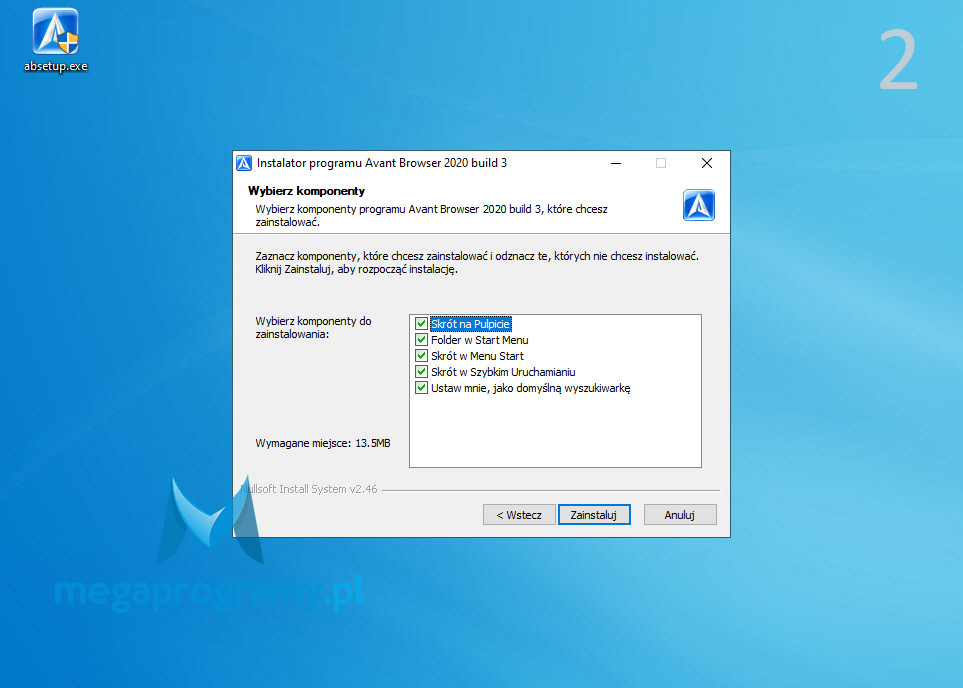Screen dimensions: 963x688
Task: Select the 'Folder w Start Menu' label text
Action: (480, 340)
